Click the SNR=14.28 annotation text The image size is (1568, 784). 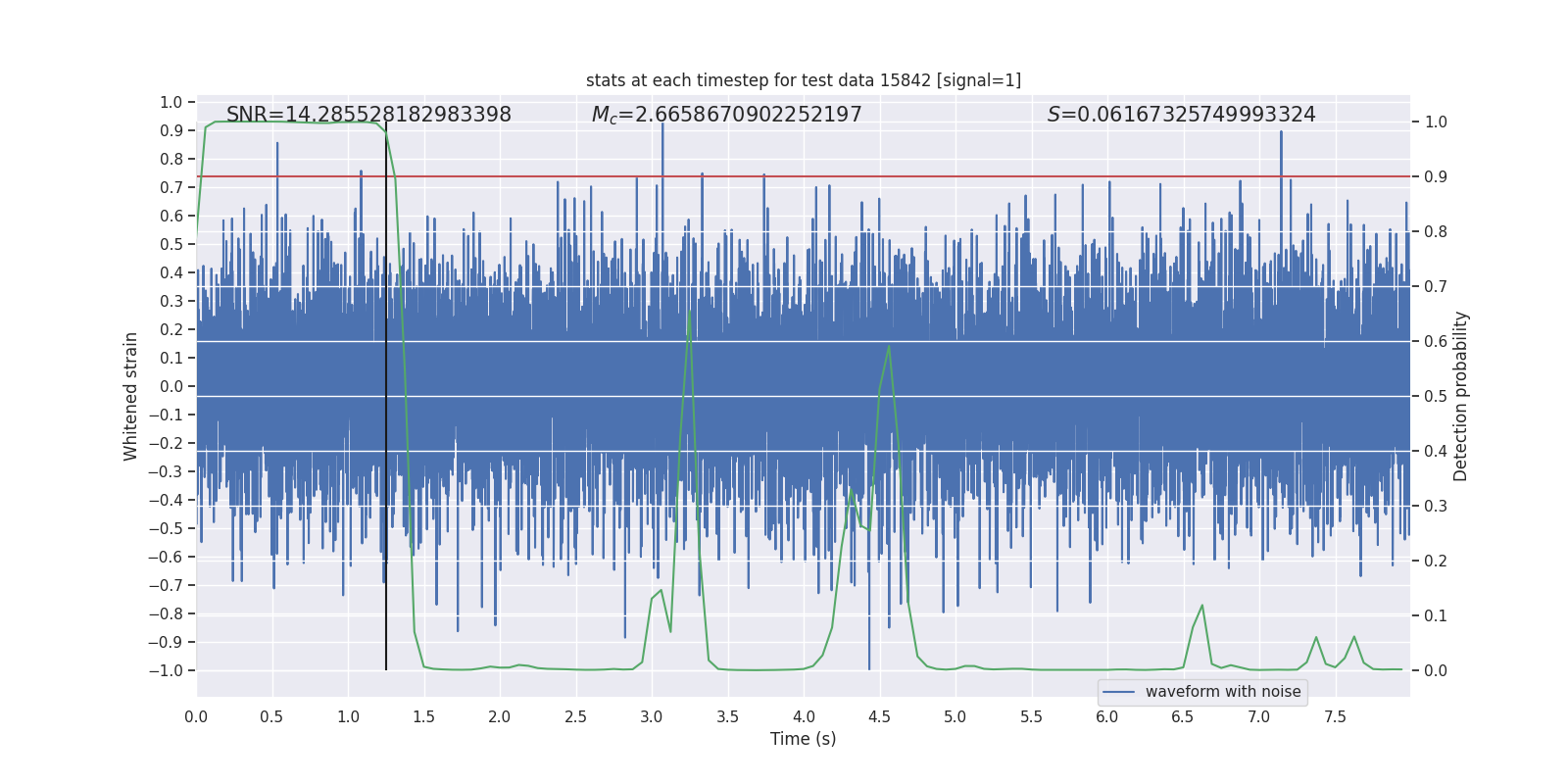click(x=368, y=115)
